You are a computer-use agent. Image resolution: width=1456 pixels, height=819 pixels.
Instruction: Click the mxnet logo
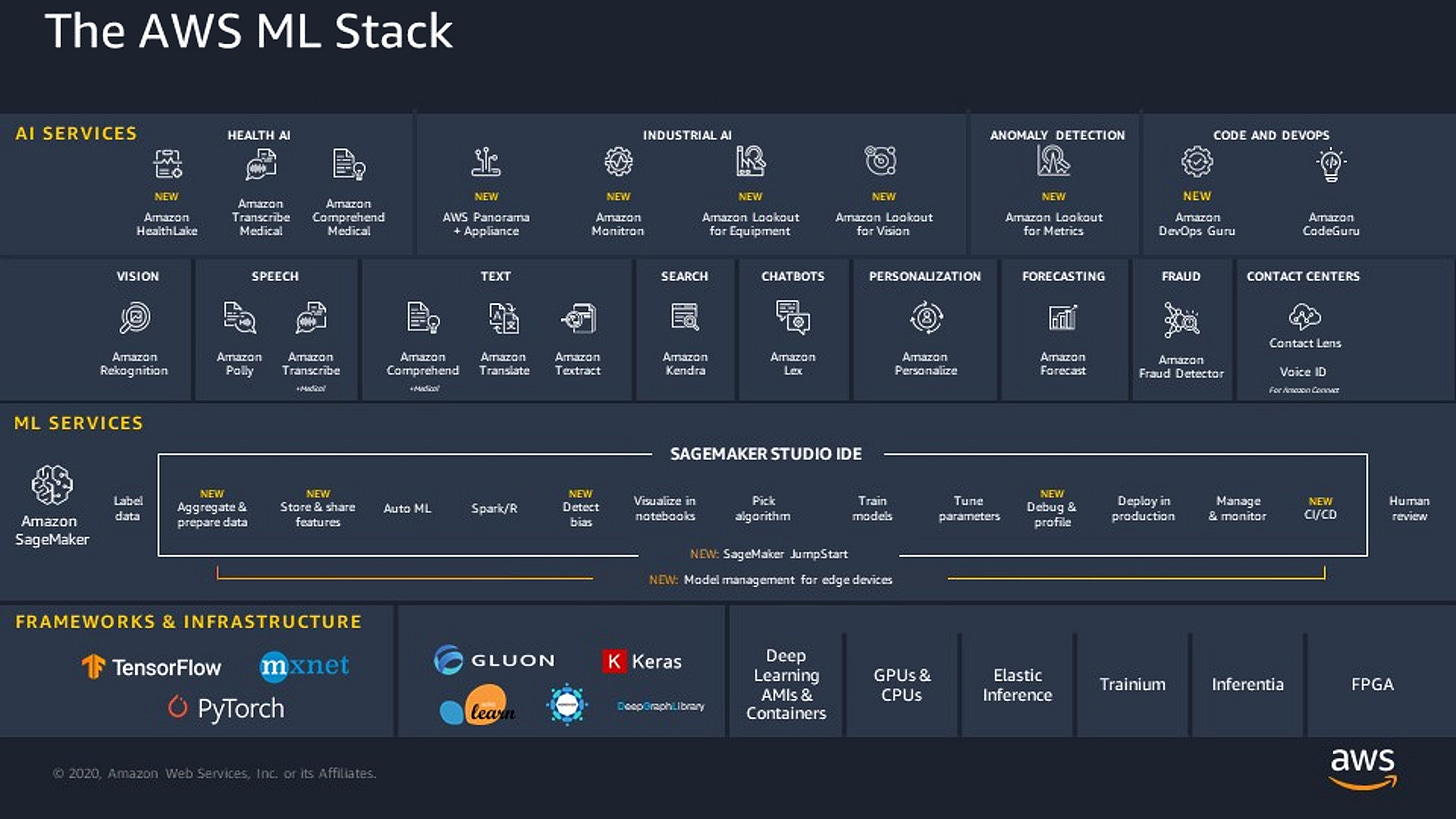tap(304, 666)
